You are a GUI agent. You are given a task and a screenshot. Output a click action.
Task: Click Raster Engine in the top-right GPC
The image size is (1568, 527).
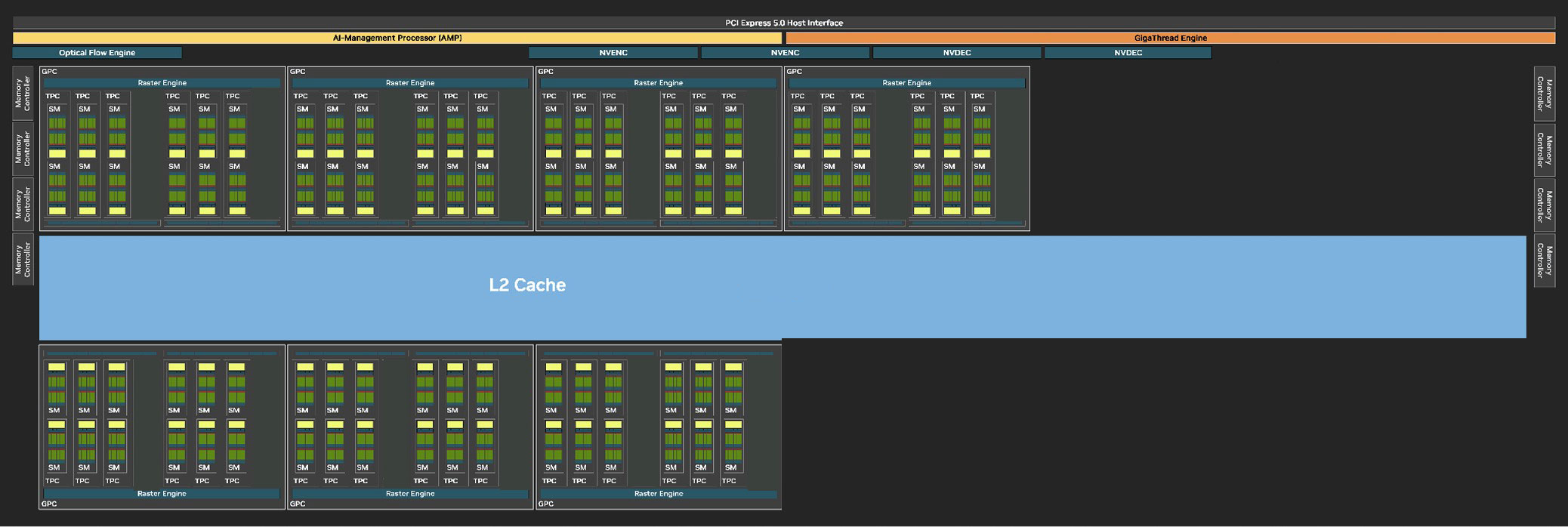(x=907, y=83)
